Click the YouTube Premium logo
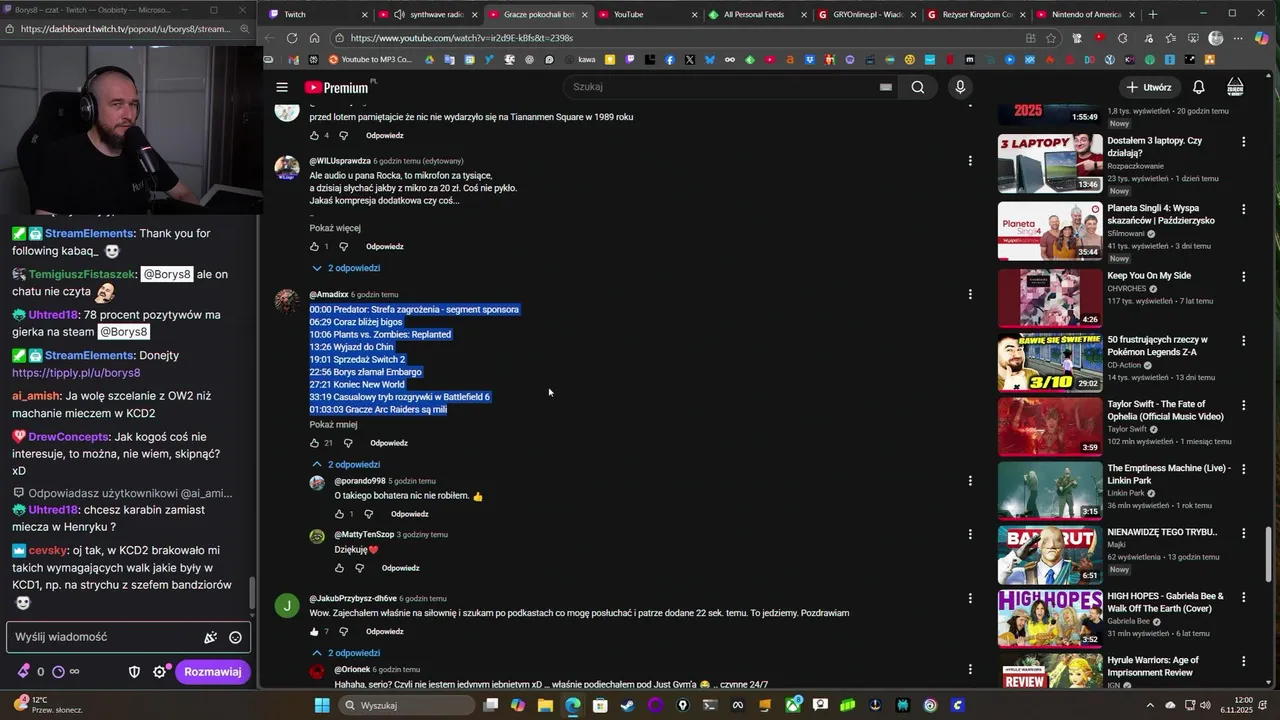 [336, 87]
